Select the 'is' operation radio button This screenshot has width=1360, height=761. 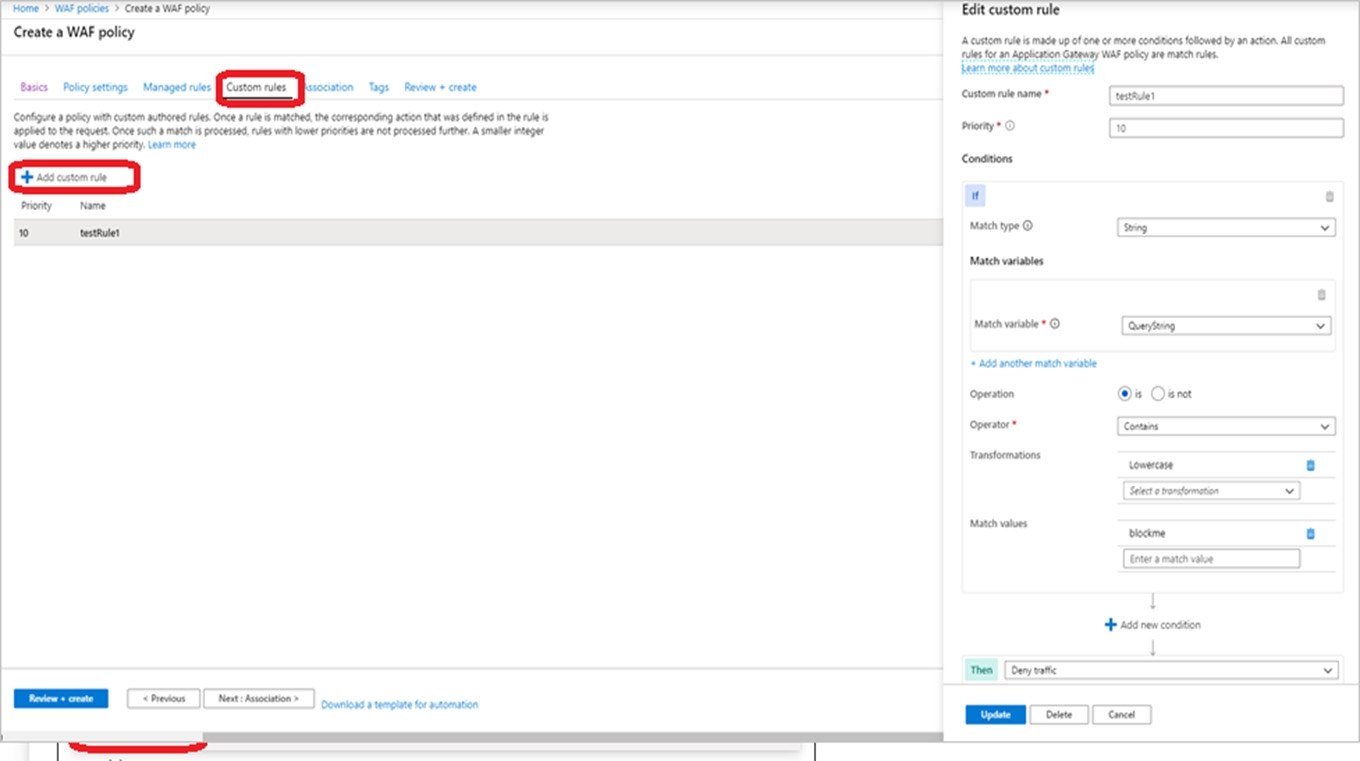pyautogui.click(x=1125, y=394)
